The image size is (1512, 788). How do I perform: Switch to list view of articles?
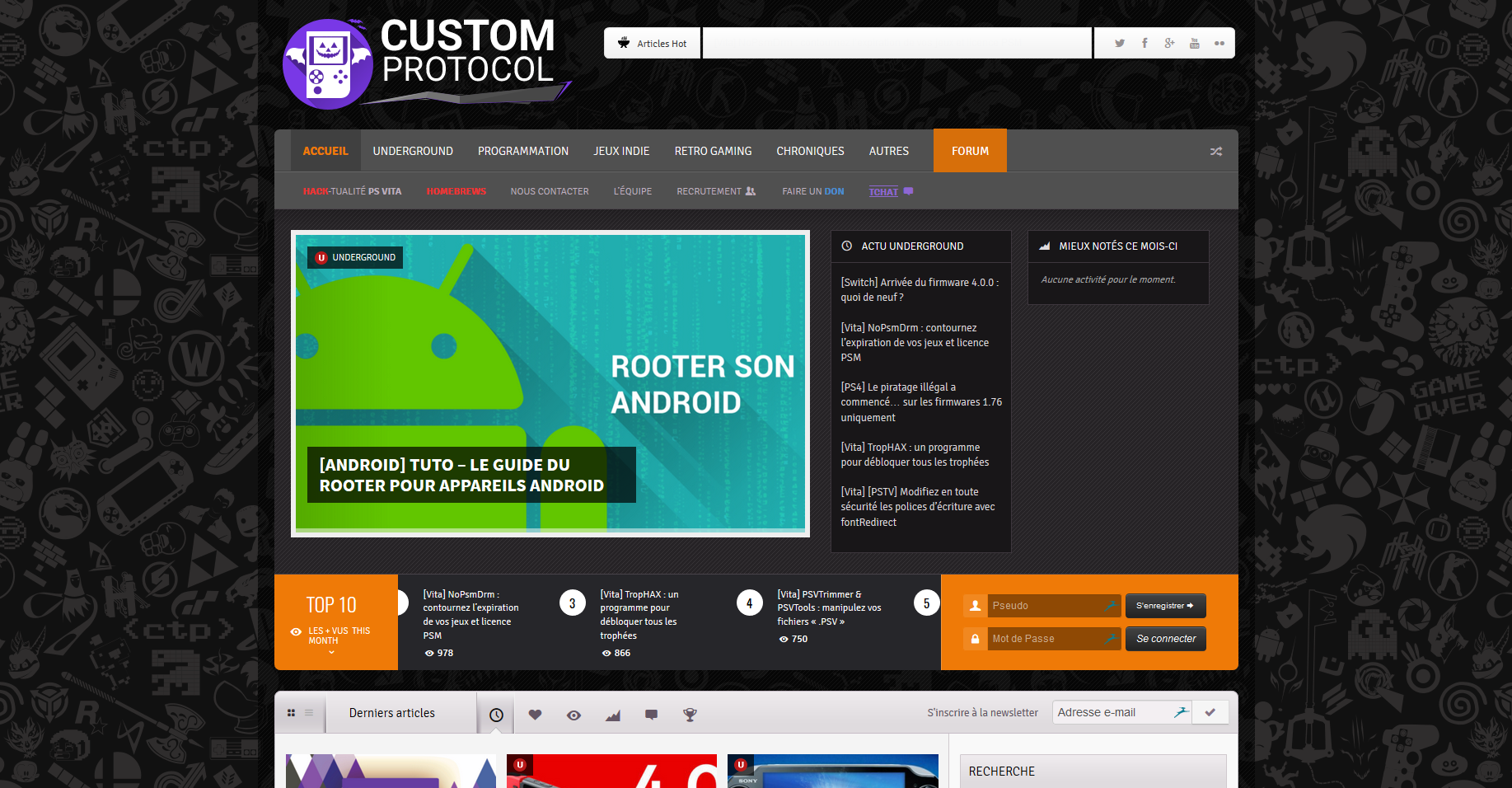(309, 713)
